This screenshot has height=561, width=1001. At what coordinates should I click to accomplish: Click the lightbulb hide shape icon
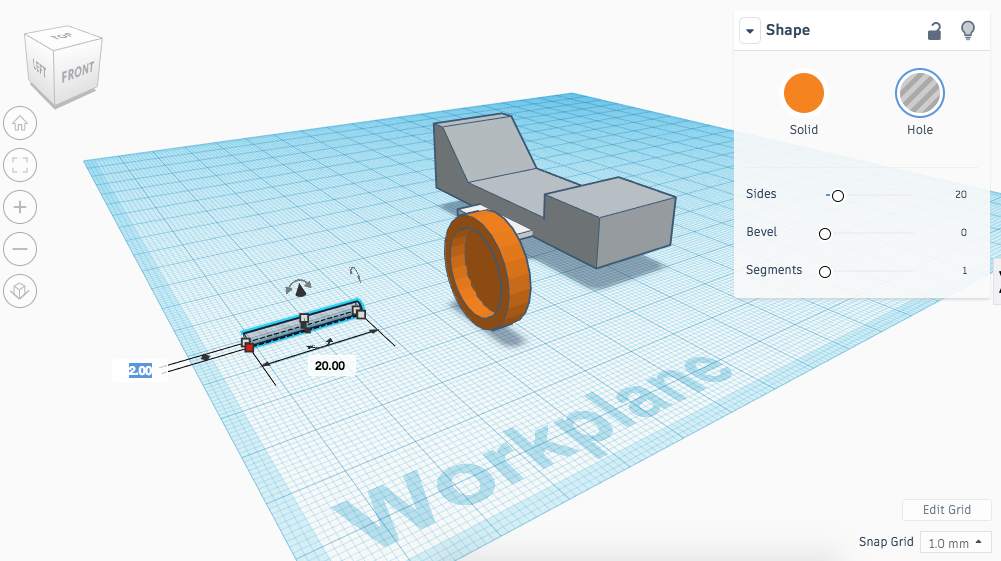[x=968, y=30]
